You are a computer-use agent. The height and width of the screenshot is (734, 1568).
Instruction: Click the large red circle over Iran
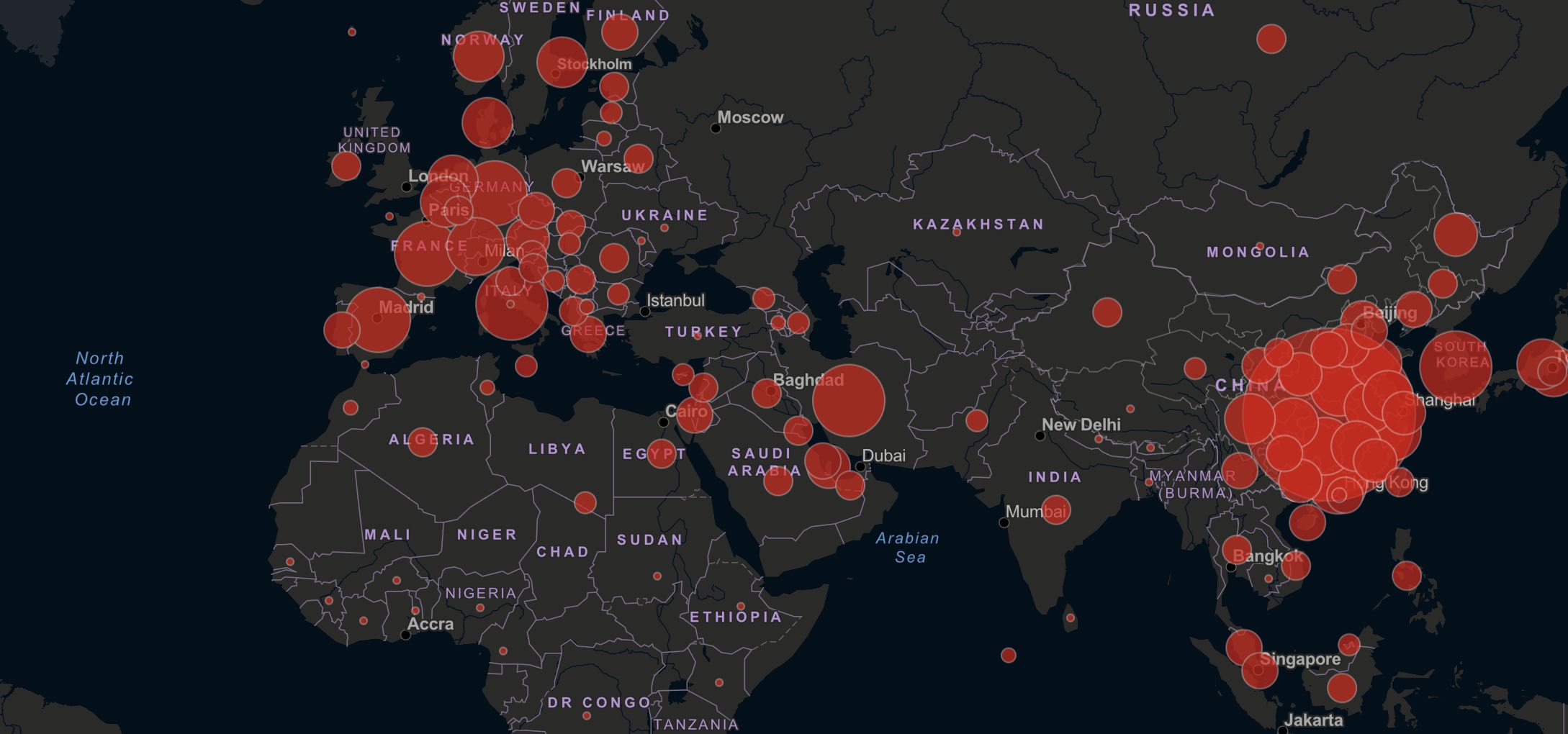848,401
